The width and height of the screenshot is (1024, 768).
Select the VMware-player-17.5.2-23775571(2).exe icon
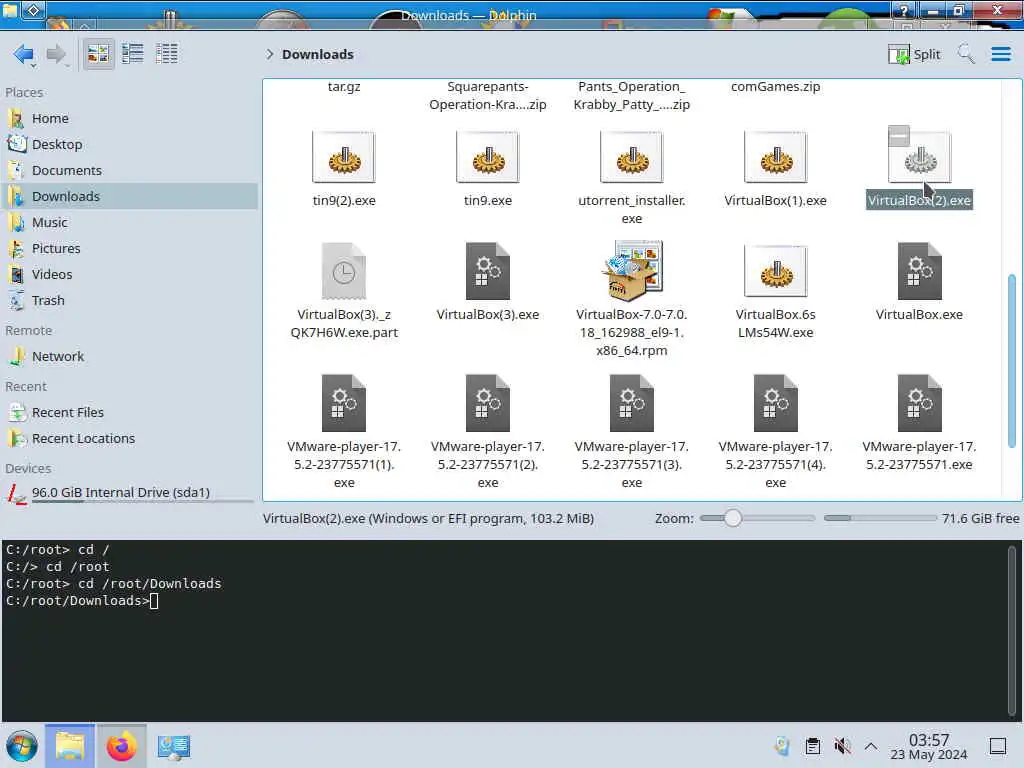tap(488, 403)
